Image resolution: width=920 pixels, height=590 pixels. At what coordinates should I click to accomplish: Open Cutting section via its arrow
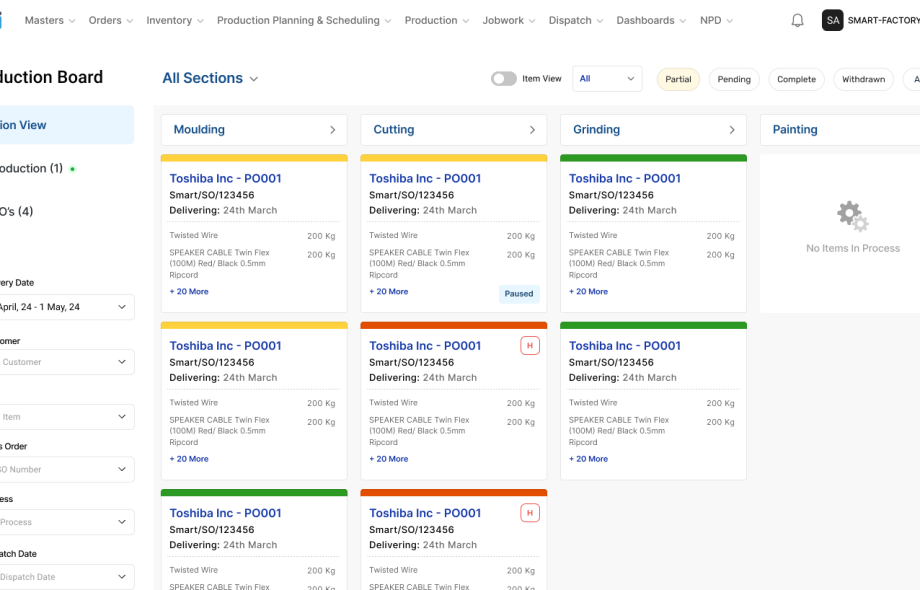[x=532, y=130]
